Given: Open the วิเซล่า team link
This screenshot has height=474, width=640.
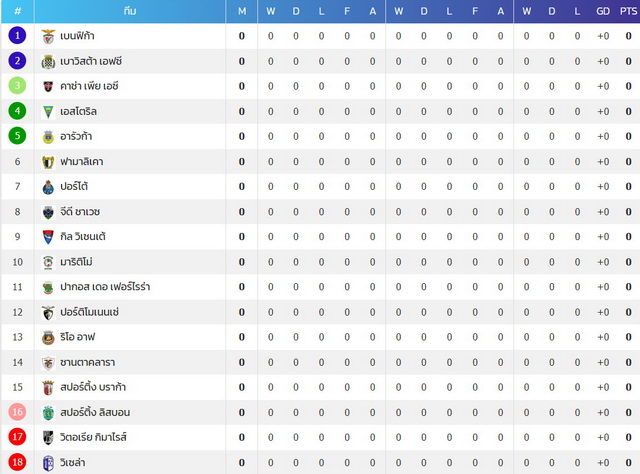Looking at the screenshot, I should [73, 463].
